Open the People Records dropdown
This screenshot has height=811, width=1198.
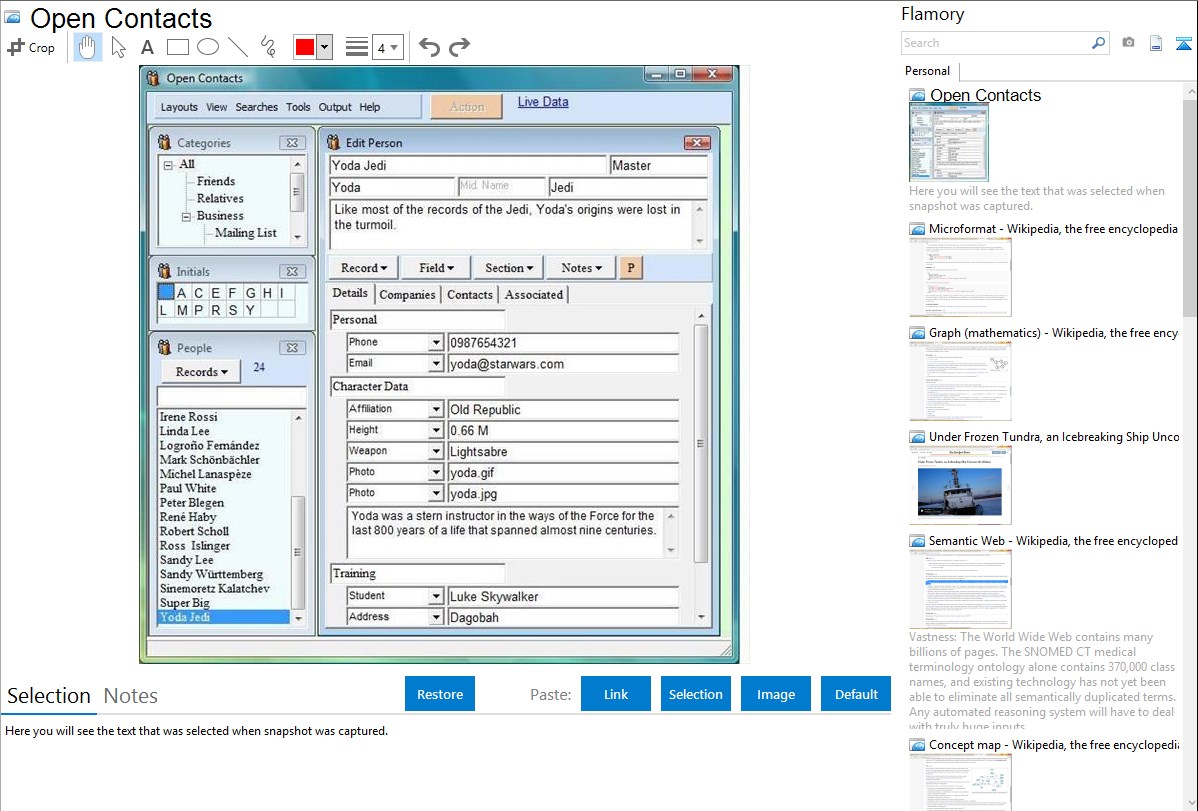point(201,372)
